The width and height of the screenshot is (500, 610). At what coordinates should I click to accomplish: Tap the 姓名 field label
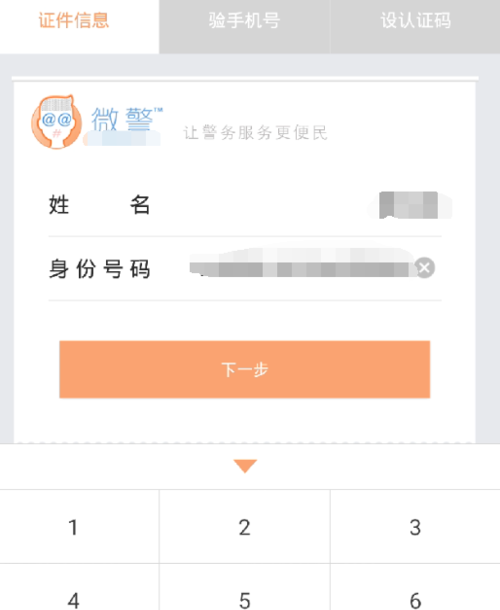click(99, 205)
